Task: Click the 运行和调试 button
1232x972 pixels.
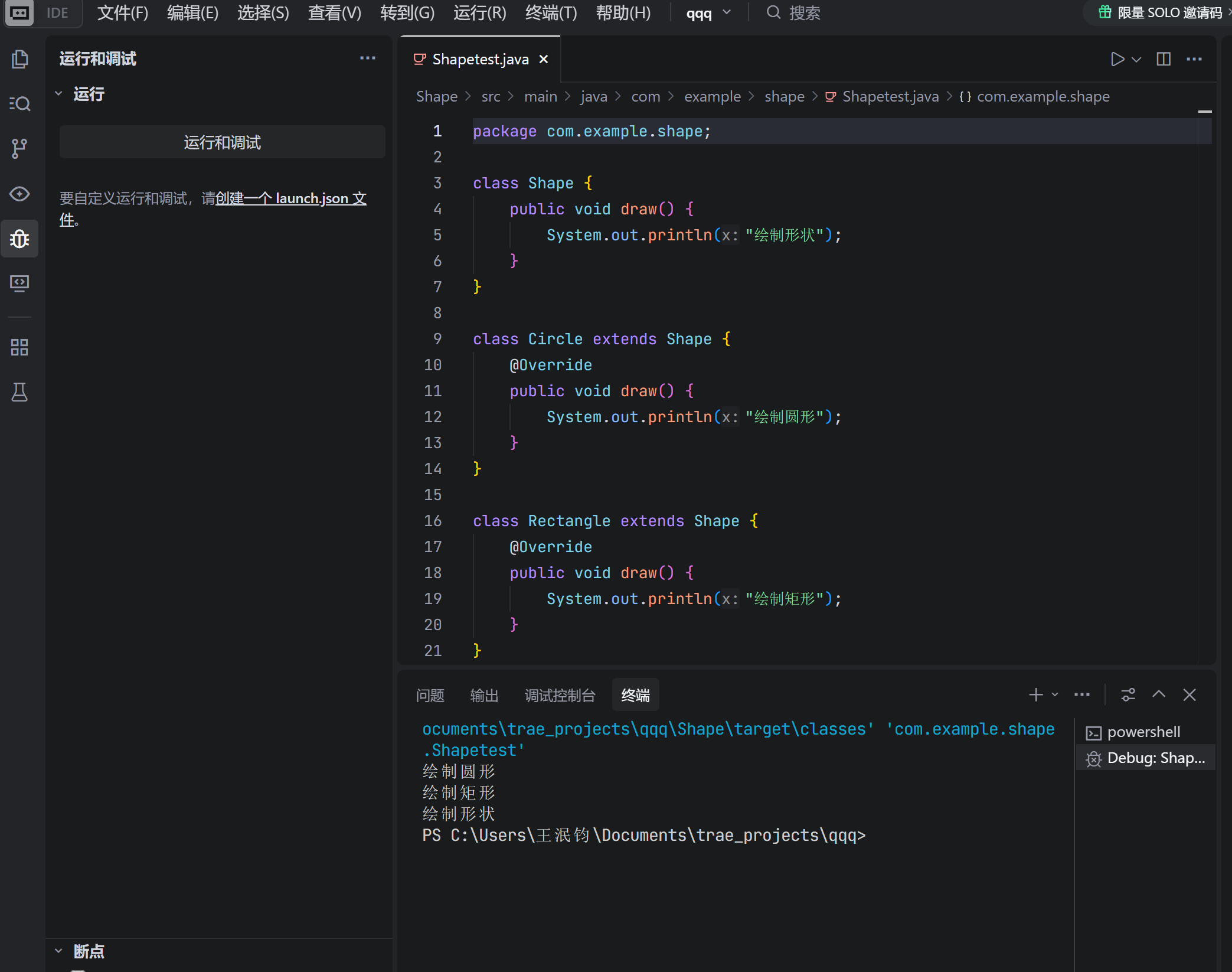Action: pyautogui.click(x=222, y=142)
